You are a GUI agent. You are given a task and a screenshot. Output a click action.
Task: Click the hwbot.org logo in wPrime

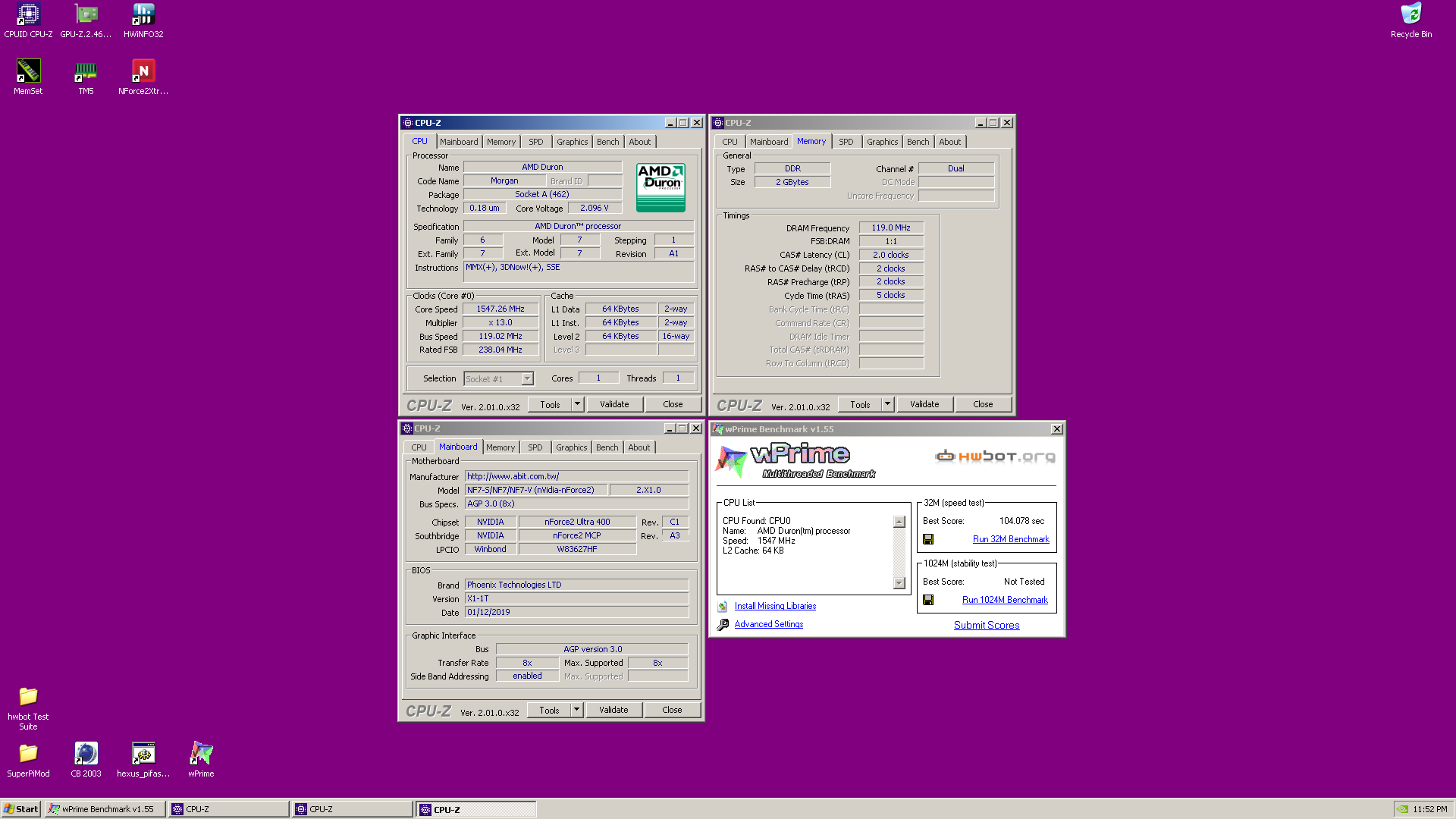tap(995, 457)
